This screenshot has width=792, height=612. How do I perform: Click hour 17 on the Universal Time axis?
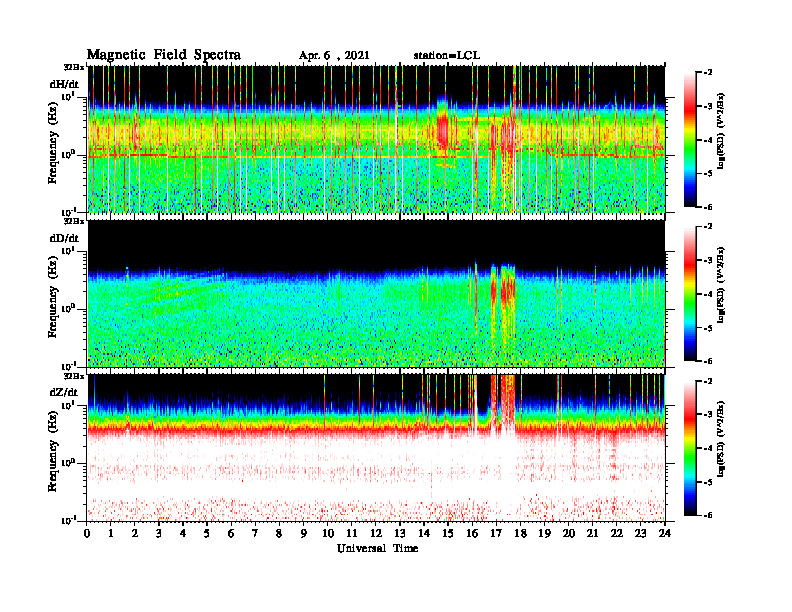(497, 533)
